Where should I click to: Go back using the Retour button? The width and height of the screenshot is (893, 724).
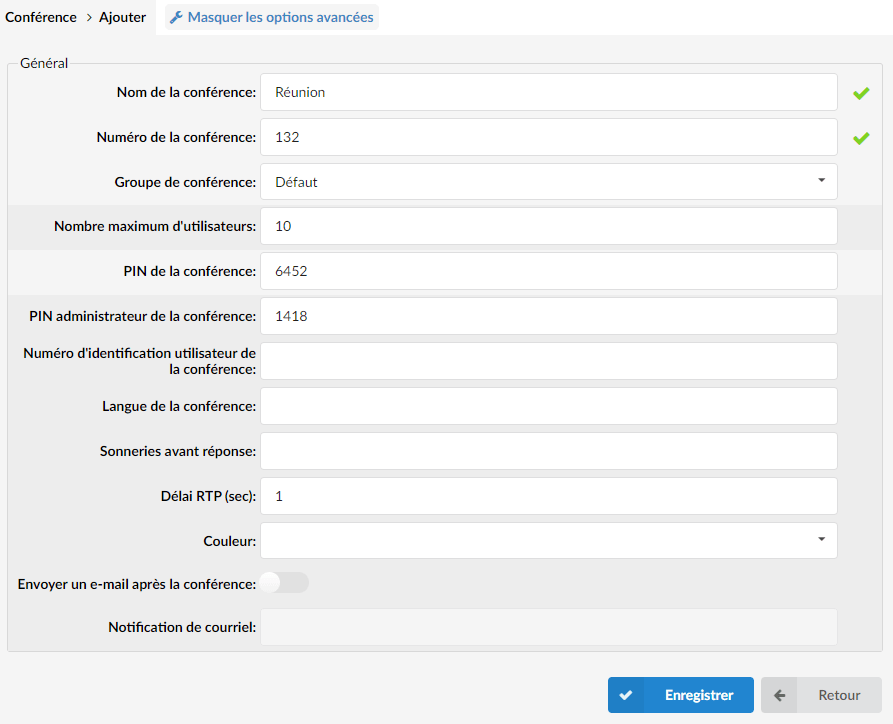[x=821, y=695]
